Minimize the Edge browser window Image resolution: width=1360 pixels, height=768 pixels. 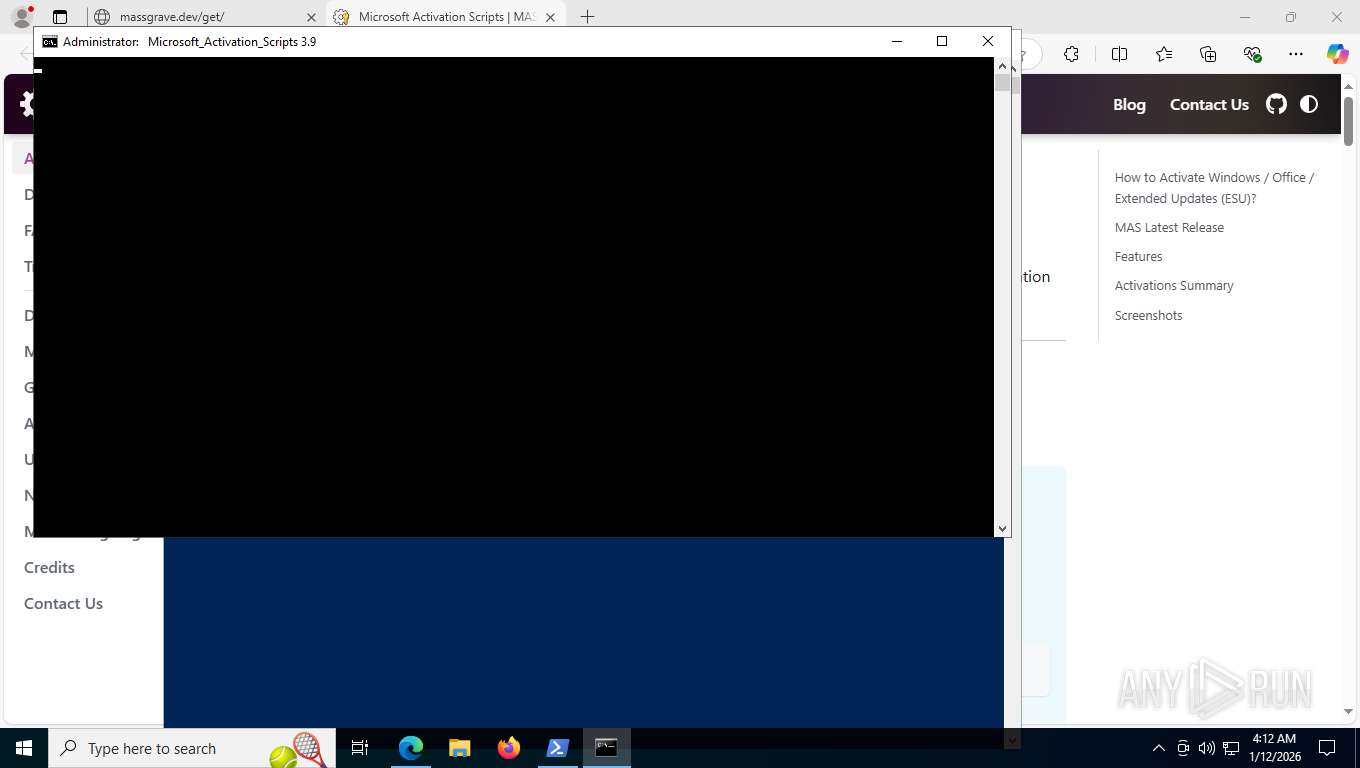click(1245, 17)
